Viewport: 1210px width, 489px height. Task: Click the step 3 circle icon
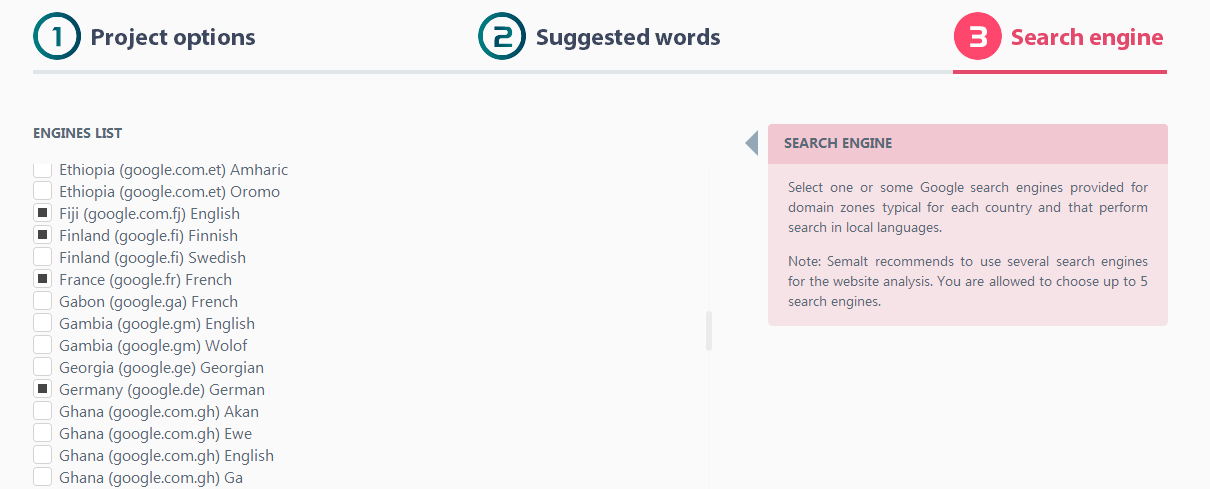coord(977,37)
